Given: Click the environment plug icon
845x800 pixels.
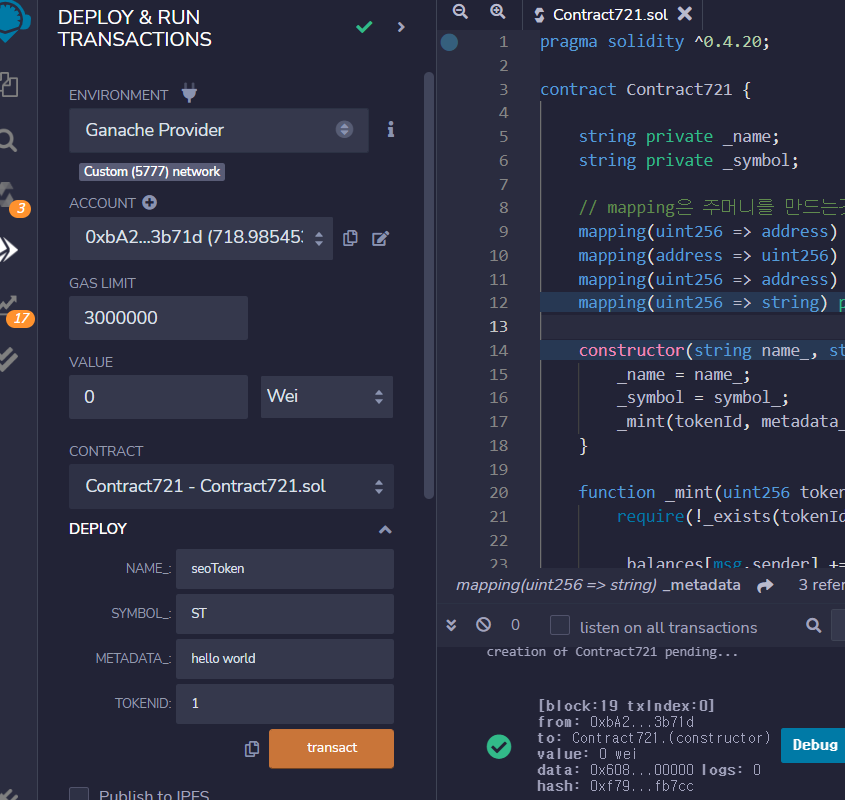Looking at the screenshot, I should (189, 93).
